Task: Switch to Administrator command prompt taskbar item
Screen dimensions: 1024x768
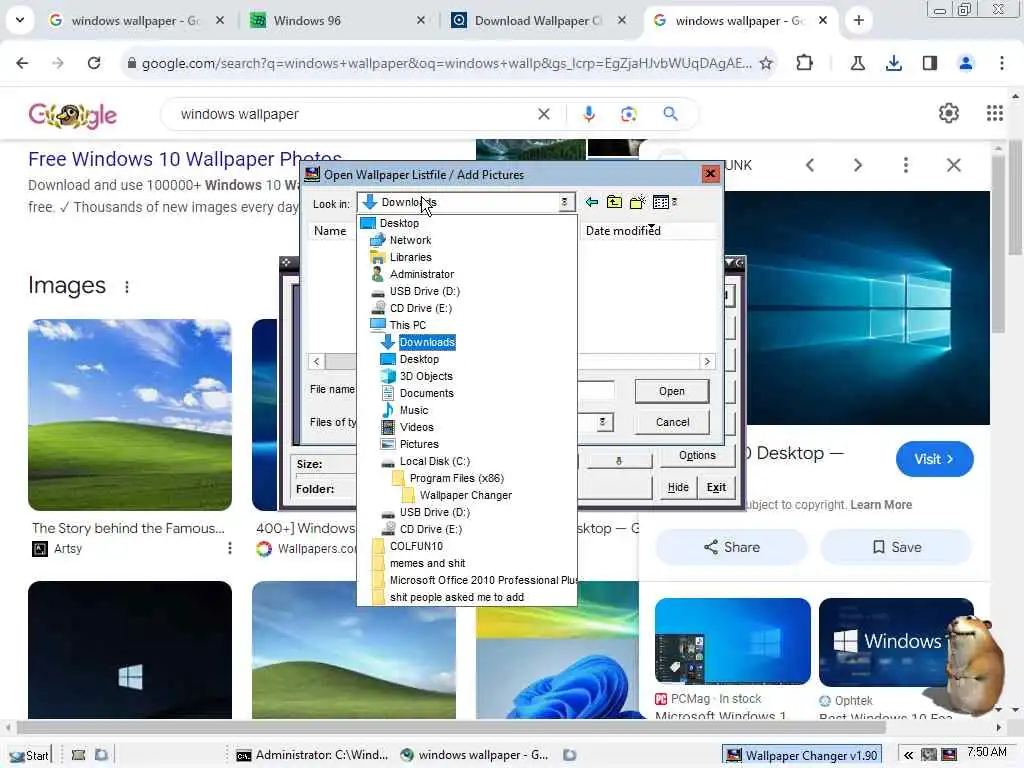Action: point(313,755)
